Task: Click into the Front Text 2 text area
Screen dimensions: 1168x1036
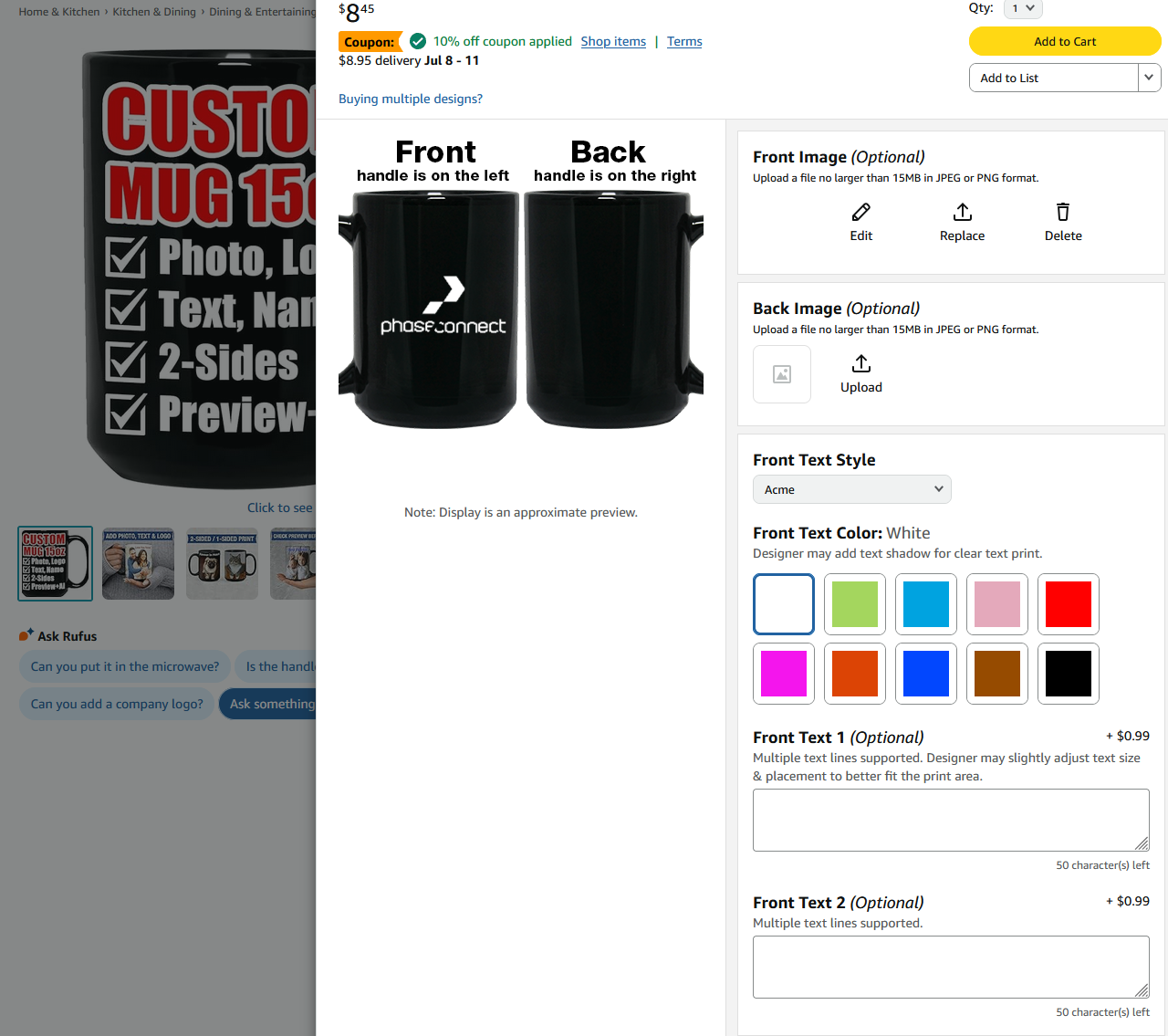Action: click(951, 967)
